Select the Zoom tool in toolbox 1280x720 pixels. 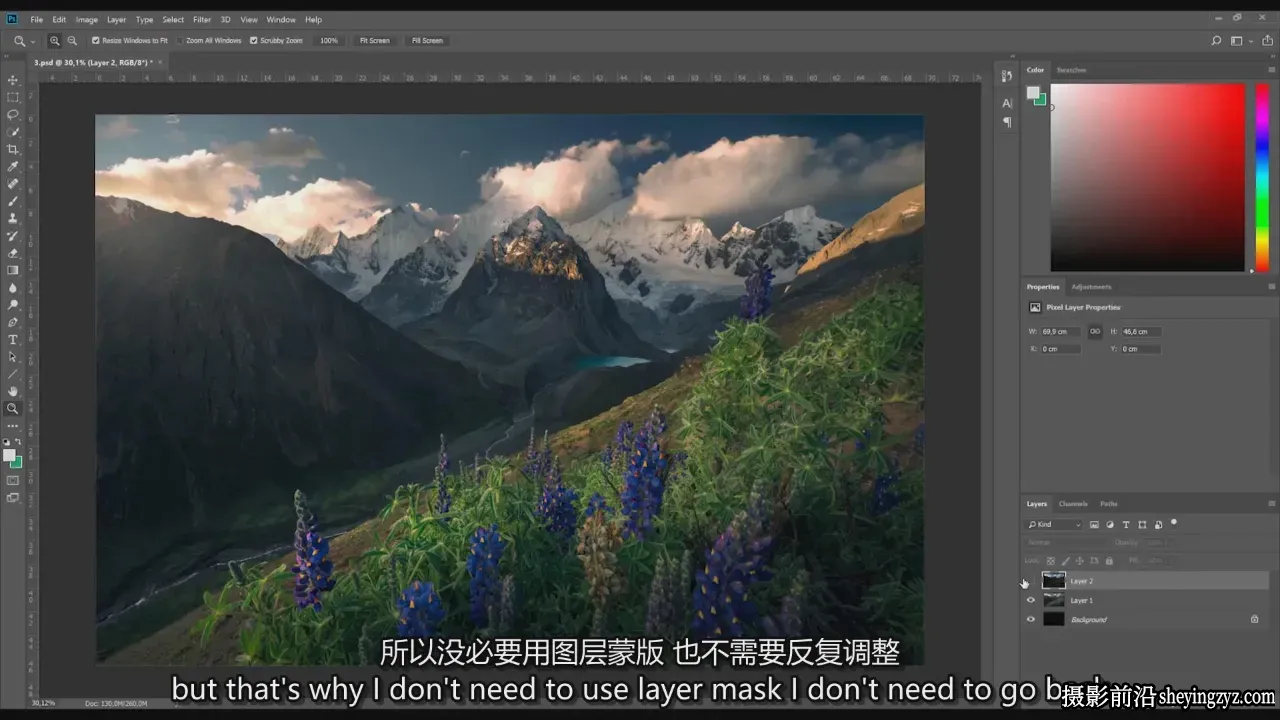pyautogui.click(x=13, y=408)
